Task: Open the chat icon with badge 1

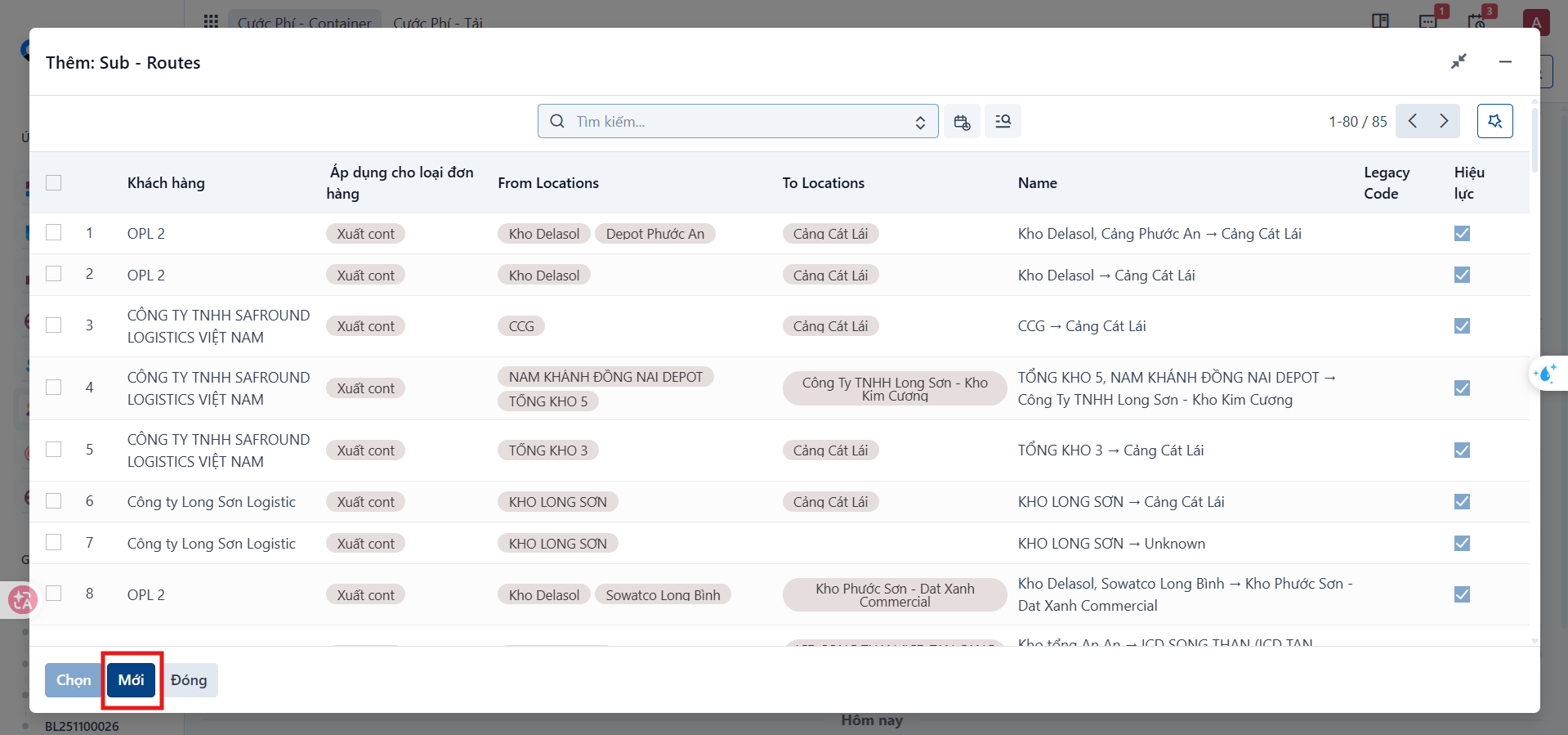Action: pyautogui.click(x=1429, y=20)
